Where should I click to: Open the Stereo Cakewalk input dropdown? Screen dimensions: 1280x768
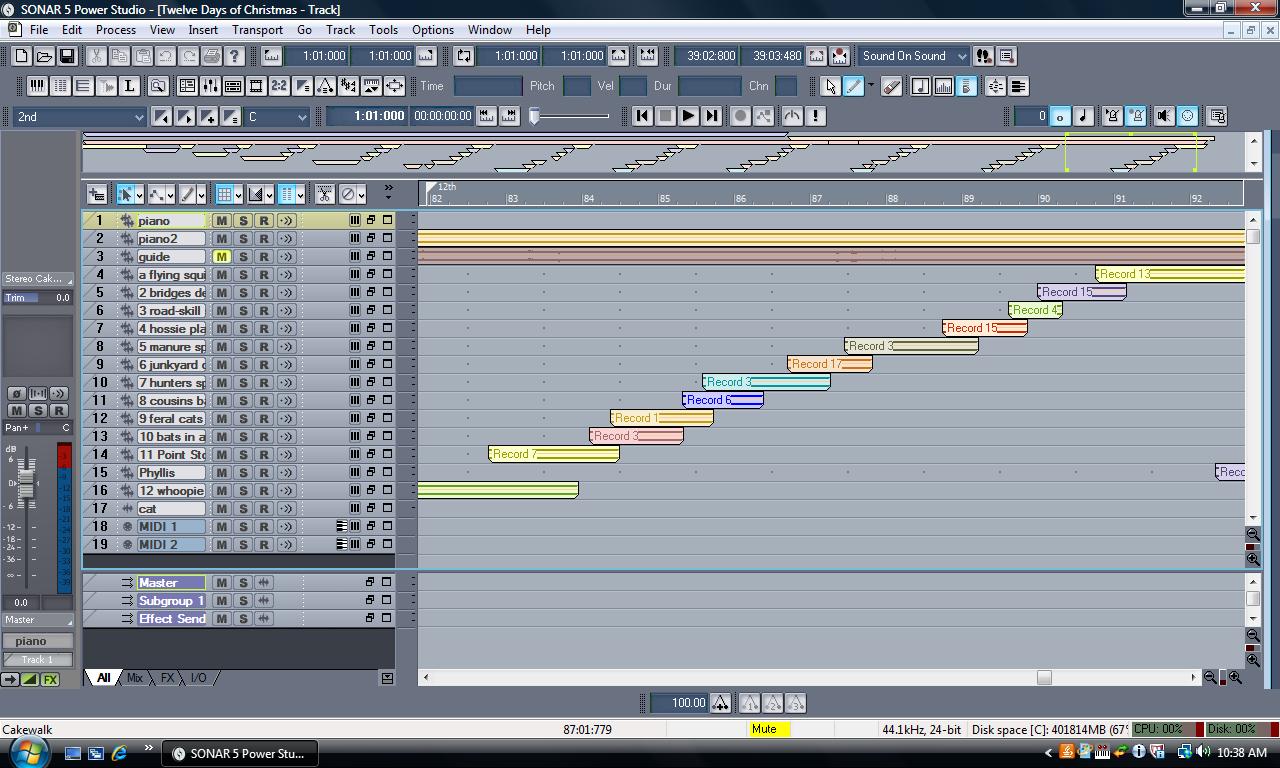click(37, 279)
